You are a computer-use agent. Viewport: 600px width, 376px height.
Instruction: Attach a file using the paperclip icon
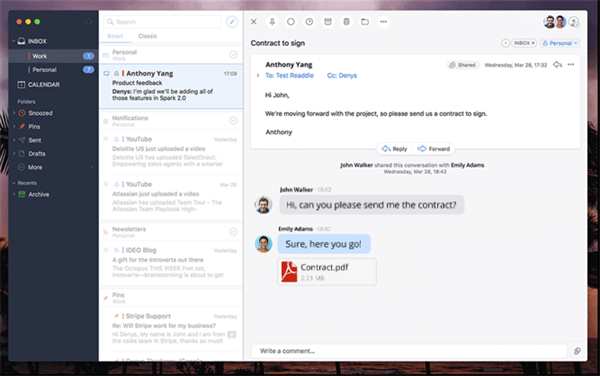pyautogui.click(x=577, y=351)
